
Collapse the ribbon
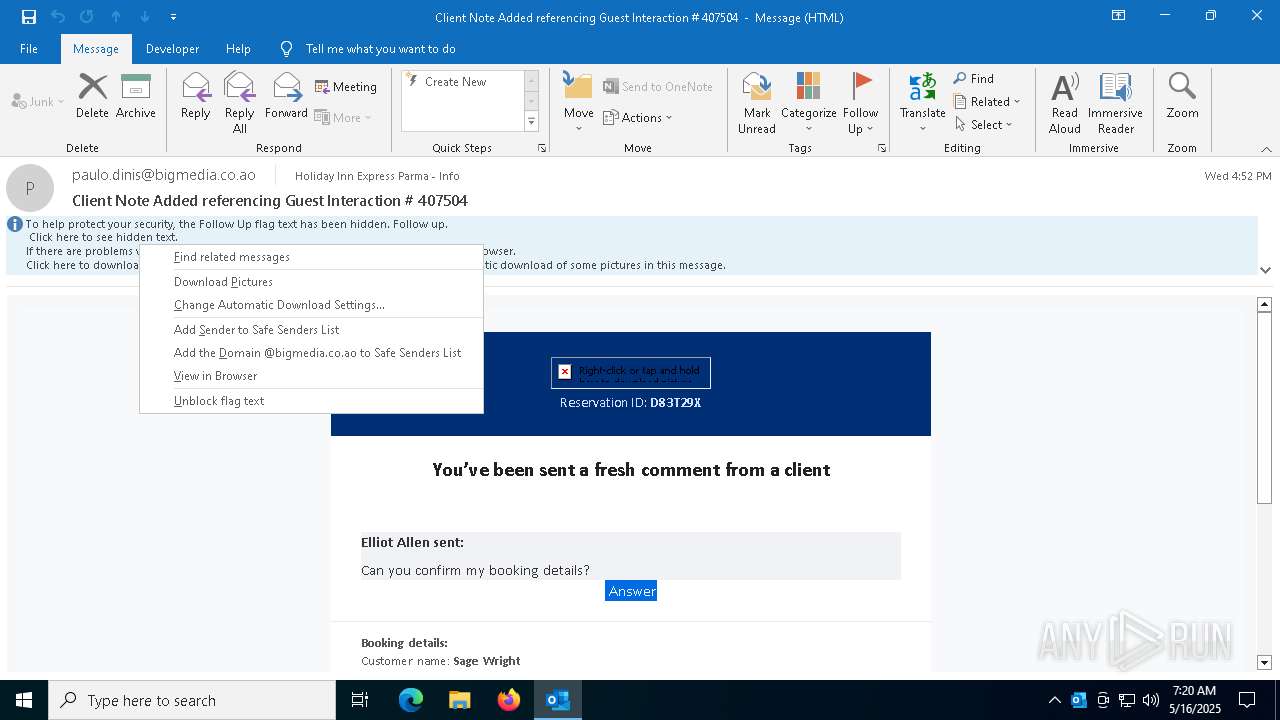(1265, 149)
